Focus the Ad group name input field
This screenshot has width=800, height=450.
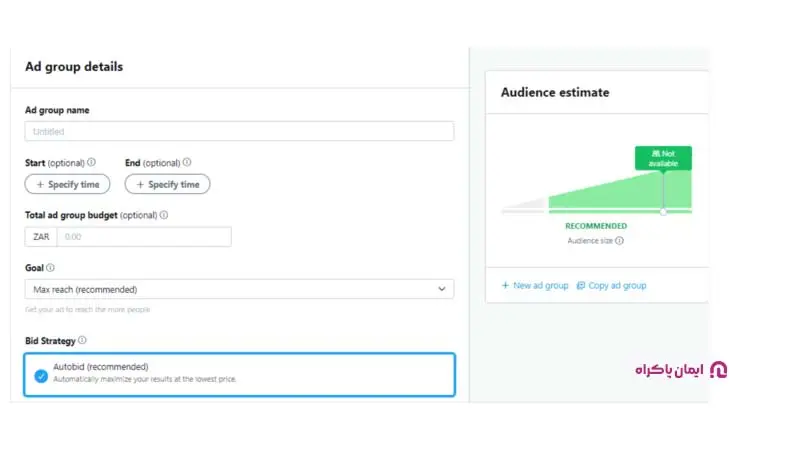click(x=239, y=131)
